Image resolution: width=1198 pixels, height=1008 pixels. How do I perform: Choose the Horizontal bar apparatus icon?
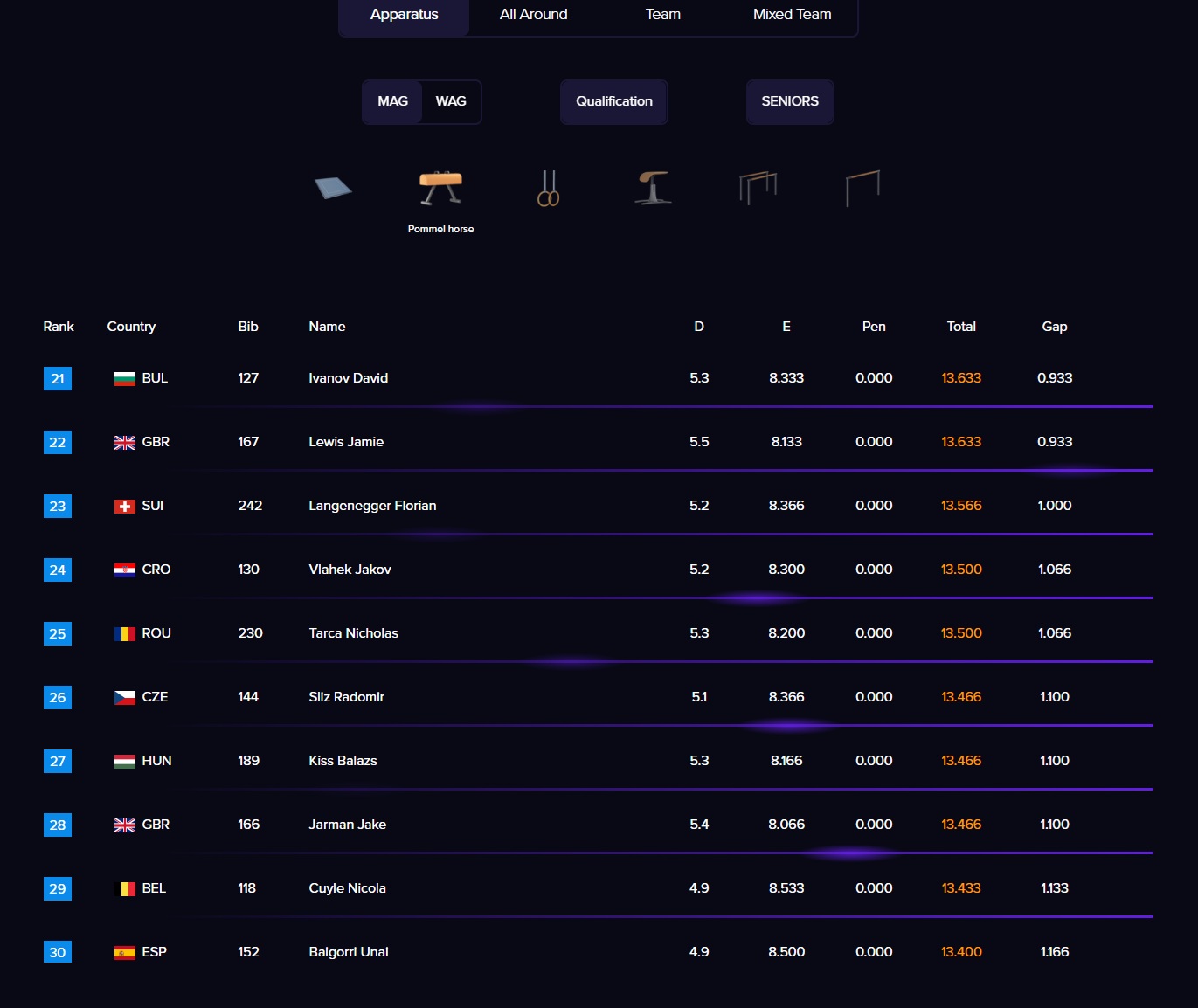pyautogui.click(x=862, y=188)
